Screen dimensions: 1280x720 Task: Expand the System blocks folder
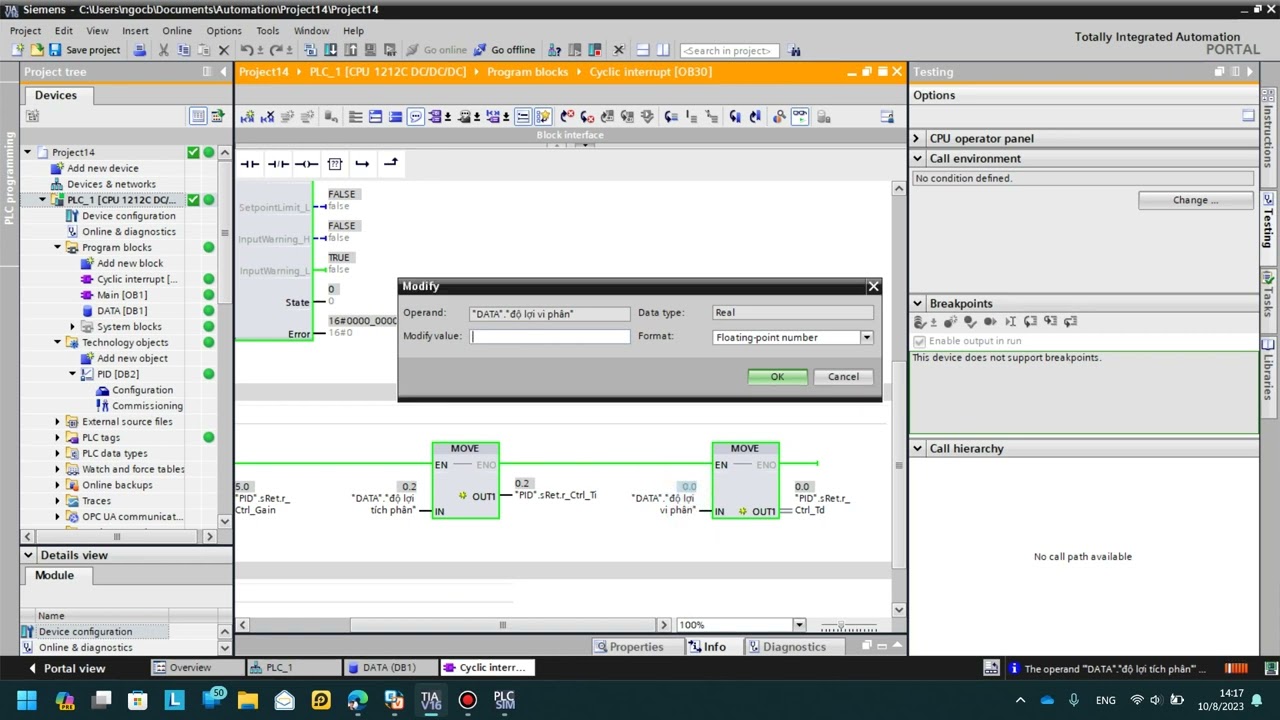(x=73, y=327)
